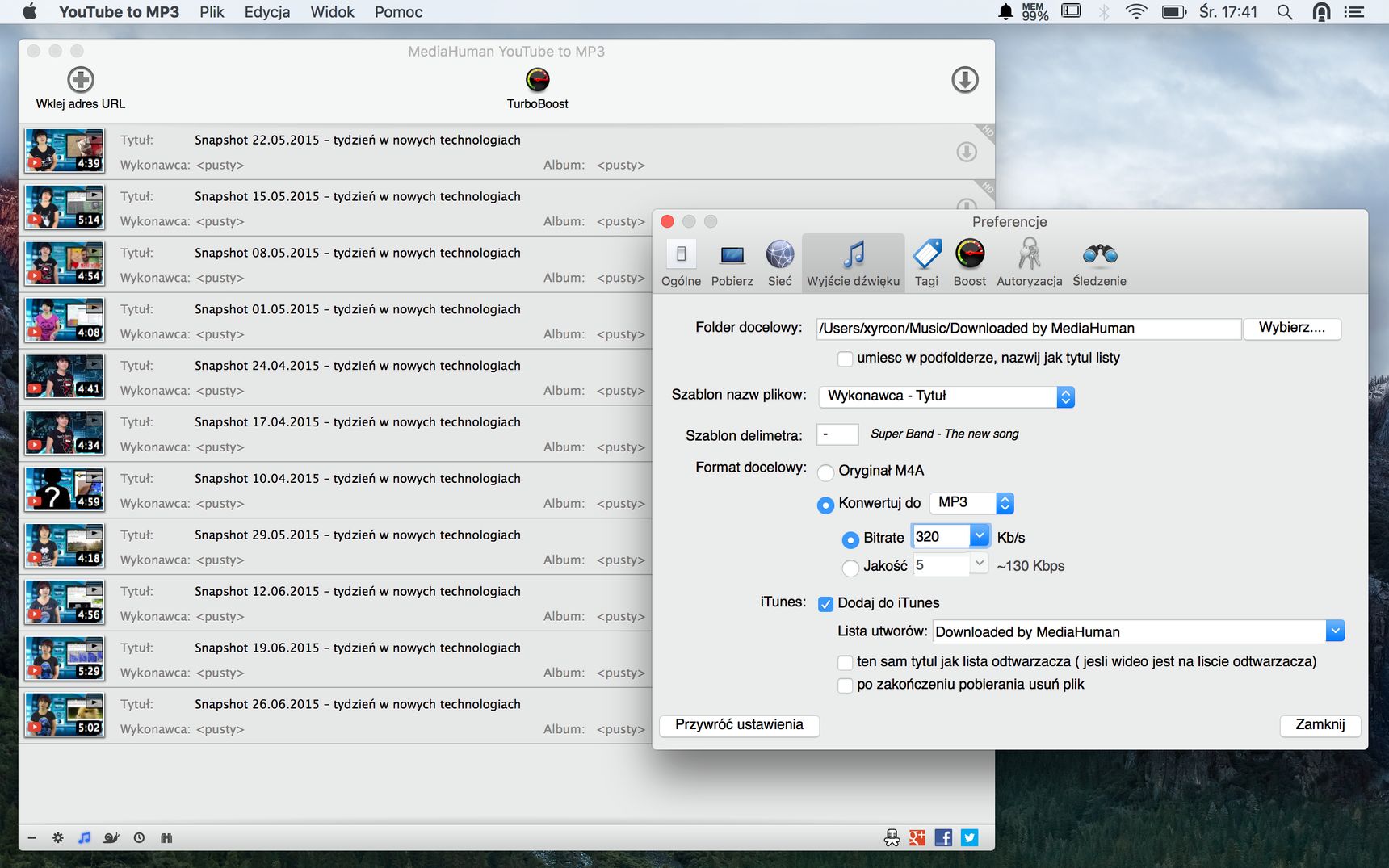Open the Widok menu

332,12
